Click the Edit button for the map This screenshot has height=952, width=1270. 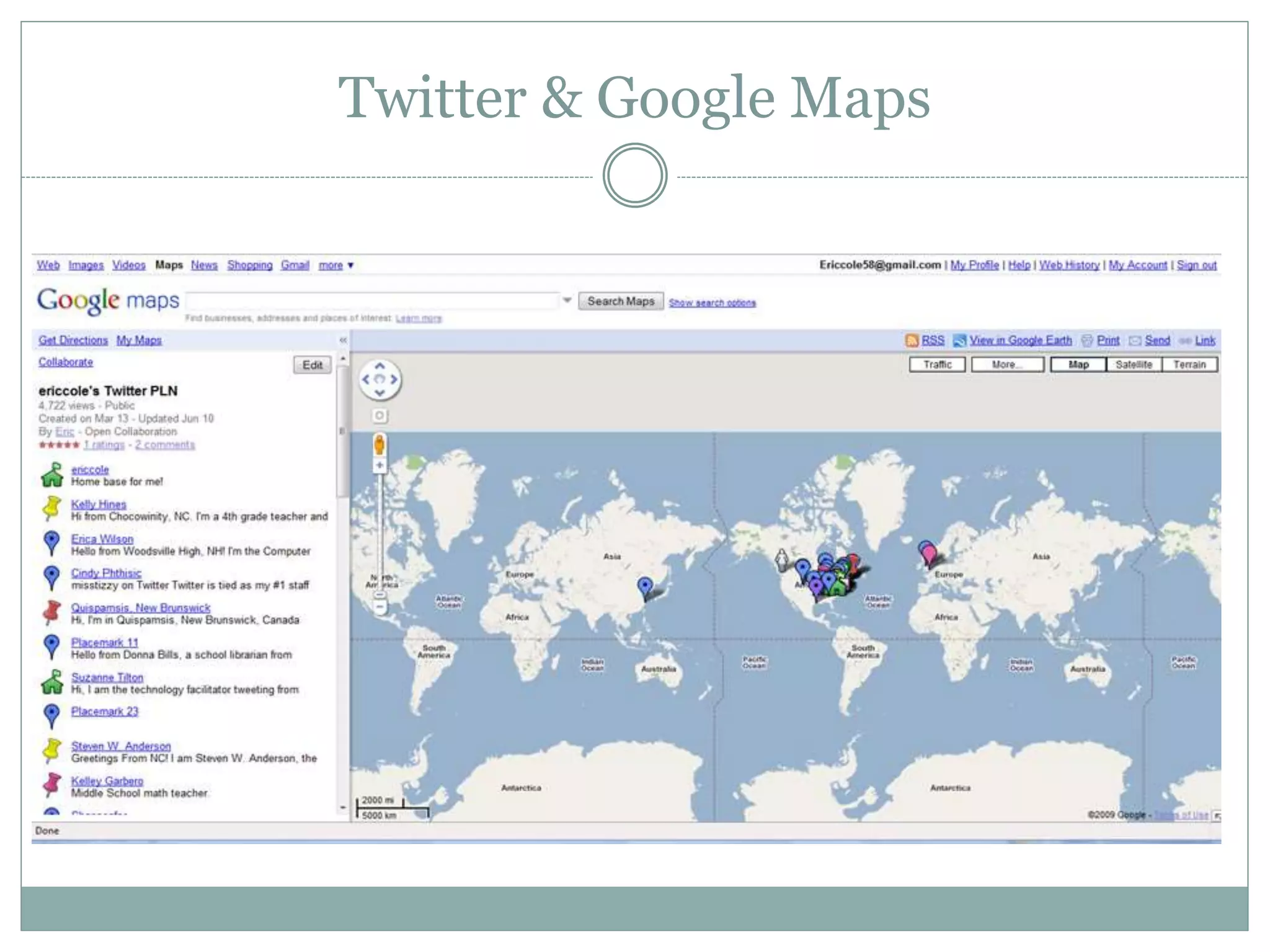pos(312,365)
